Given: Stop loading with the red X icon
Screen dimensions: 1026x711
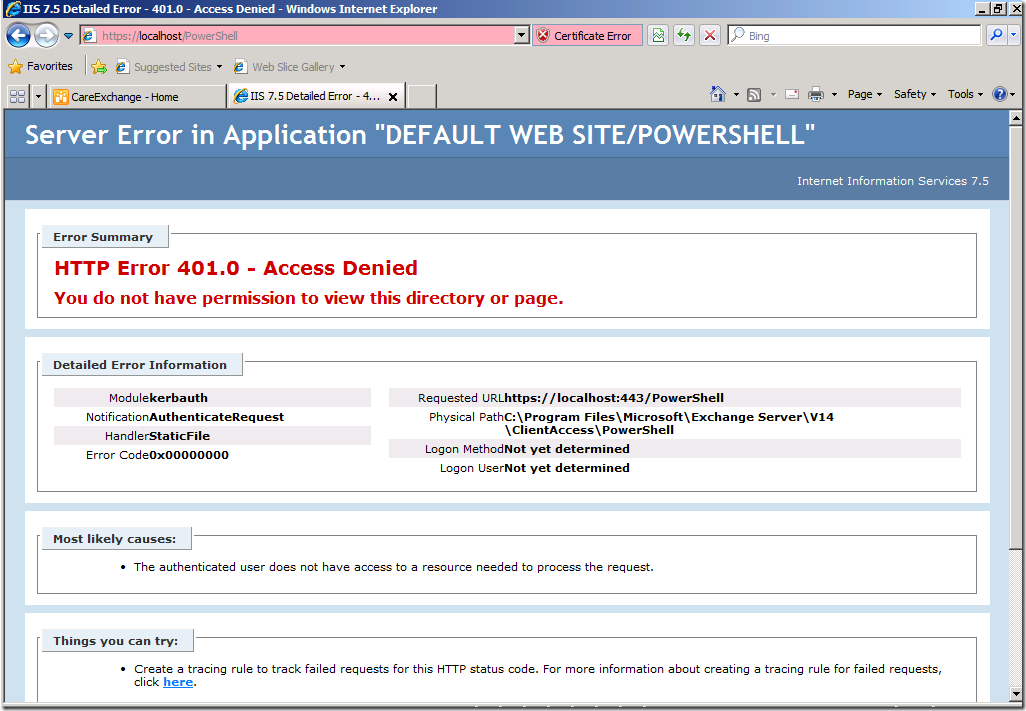Looking at the screenshot, I should (709, 36).
